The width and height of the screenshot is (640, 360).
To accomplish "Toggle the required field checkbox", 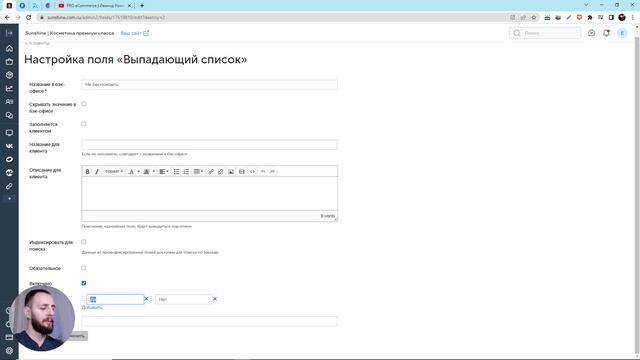I will coord(84,268).
